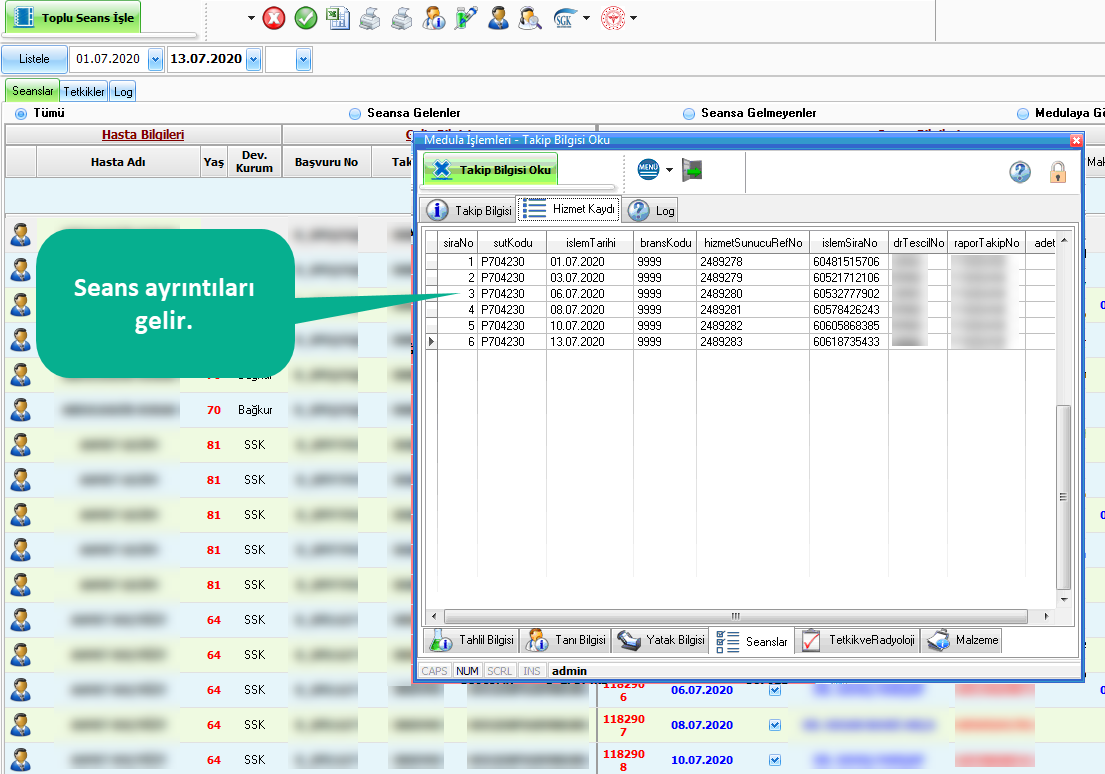Viewport: 1105px width, 774px height.
Task: Click the green checkmark approve icon
Action: click(305, 18)
